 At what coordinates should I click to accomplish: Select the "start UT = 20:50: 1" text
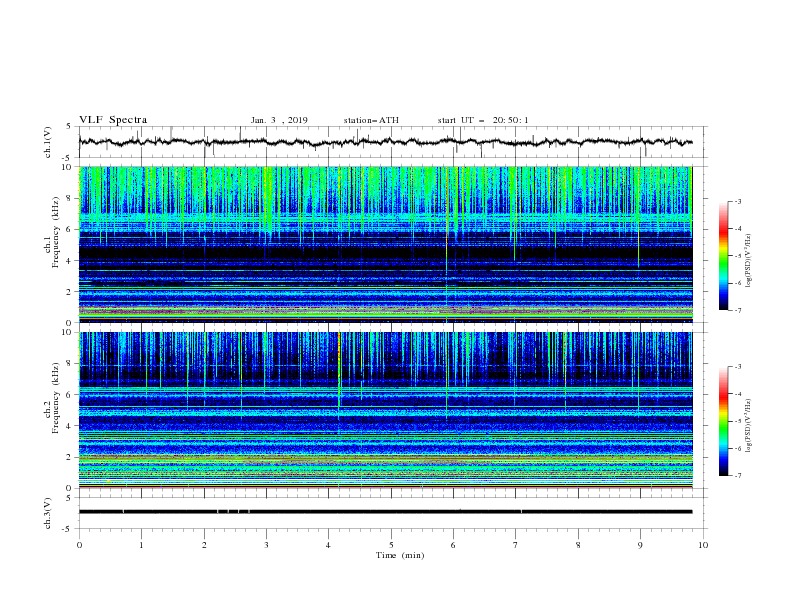[x=483, y=120]
